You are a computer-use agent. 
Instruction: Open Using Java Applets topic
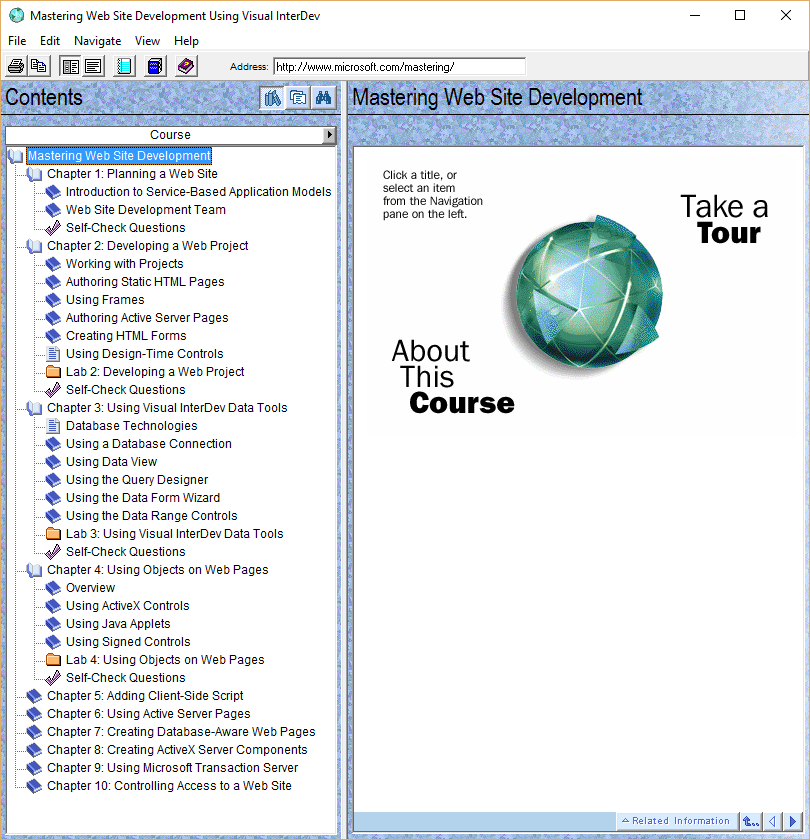(118, 624)
